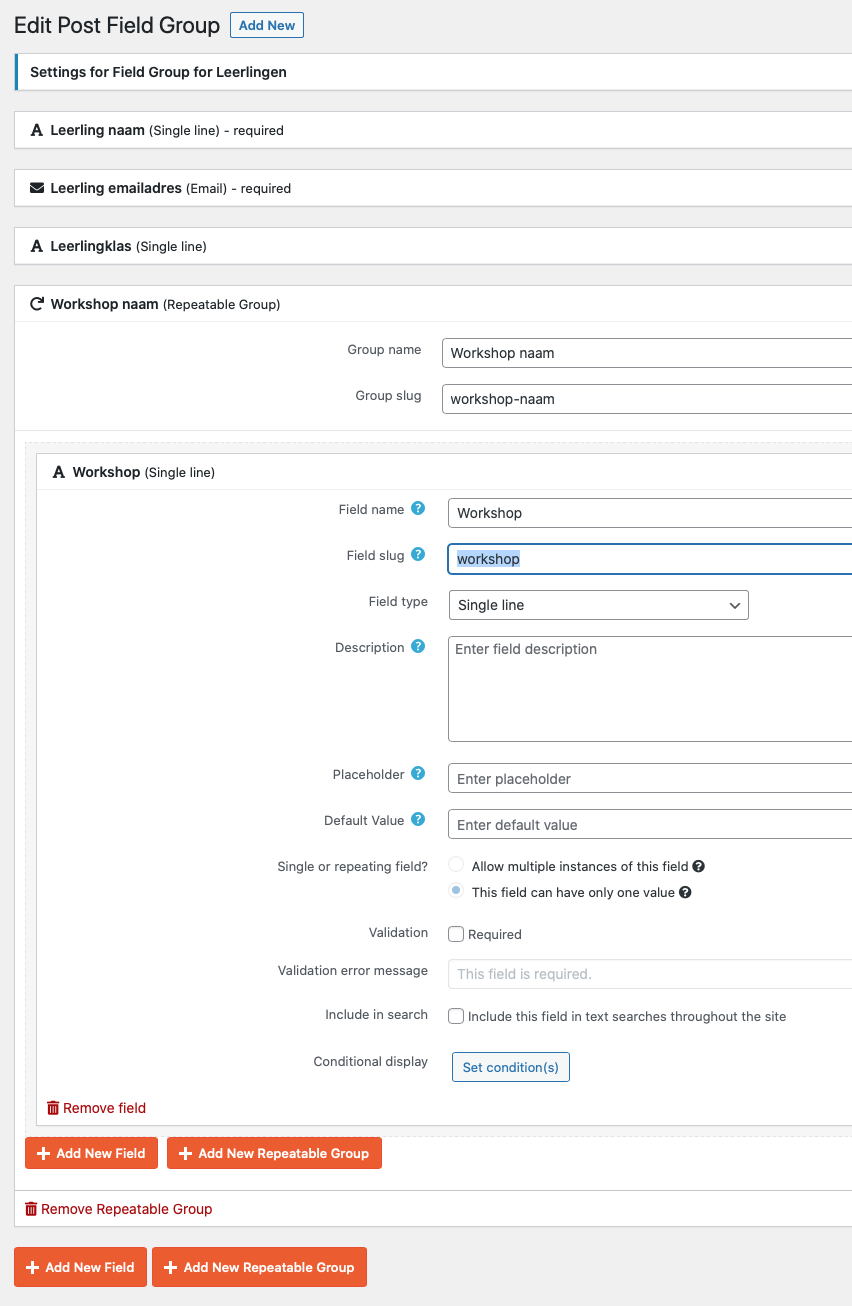
Task: Open the Field type dropdown
Action: click(x=598, y=605)
